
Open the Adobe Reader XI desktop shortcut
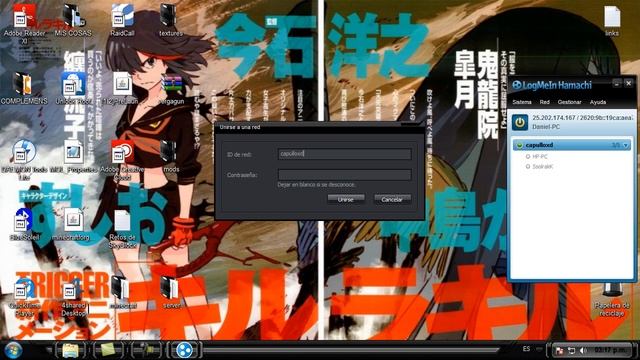click(x=24, y=23)
